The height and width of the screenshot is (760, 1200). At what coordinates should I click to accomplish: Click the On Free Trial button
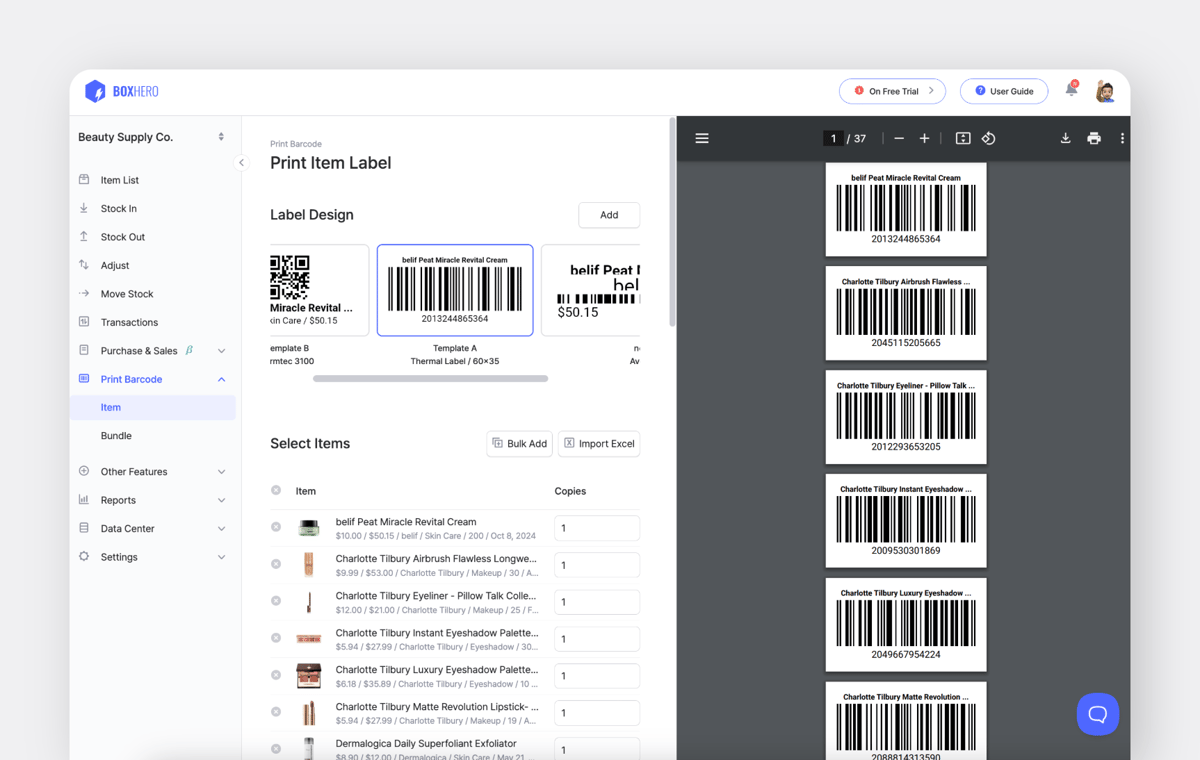[x=892, y=91]
